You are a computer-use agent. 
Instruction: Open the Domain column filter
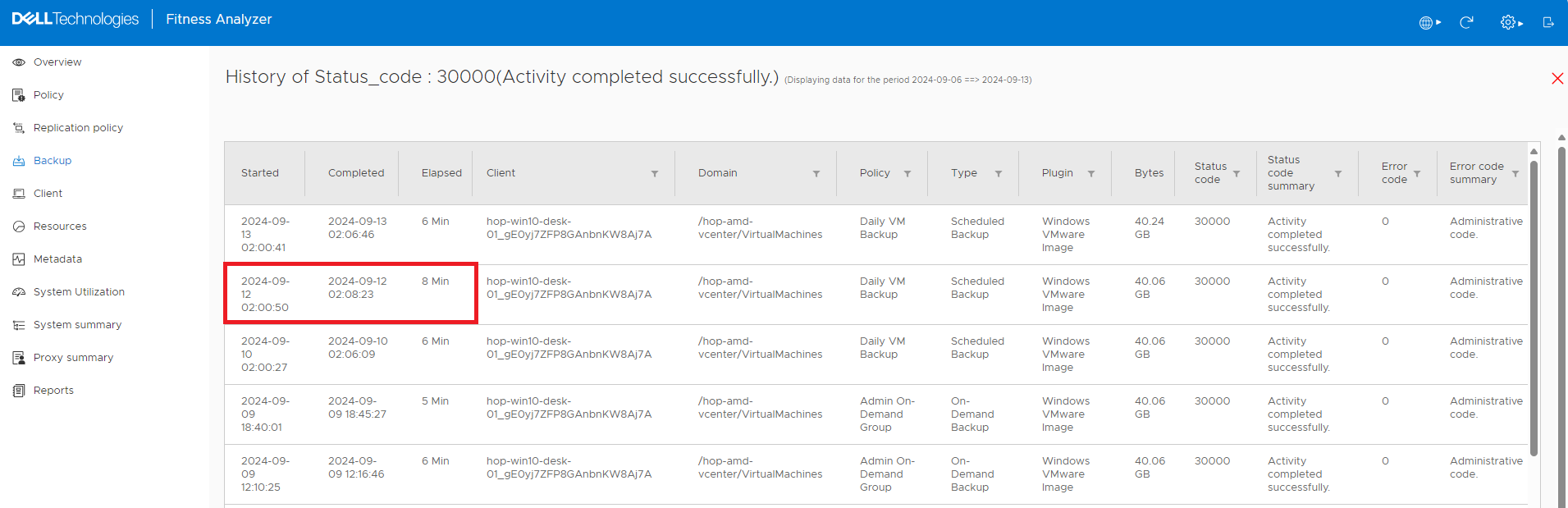pos(816,174)
